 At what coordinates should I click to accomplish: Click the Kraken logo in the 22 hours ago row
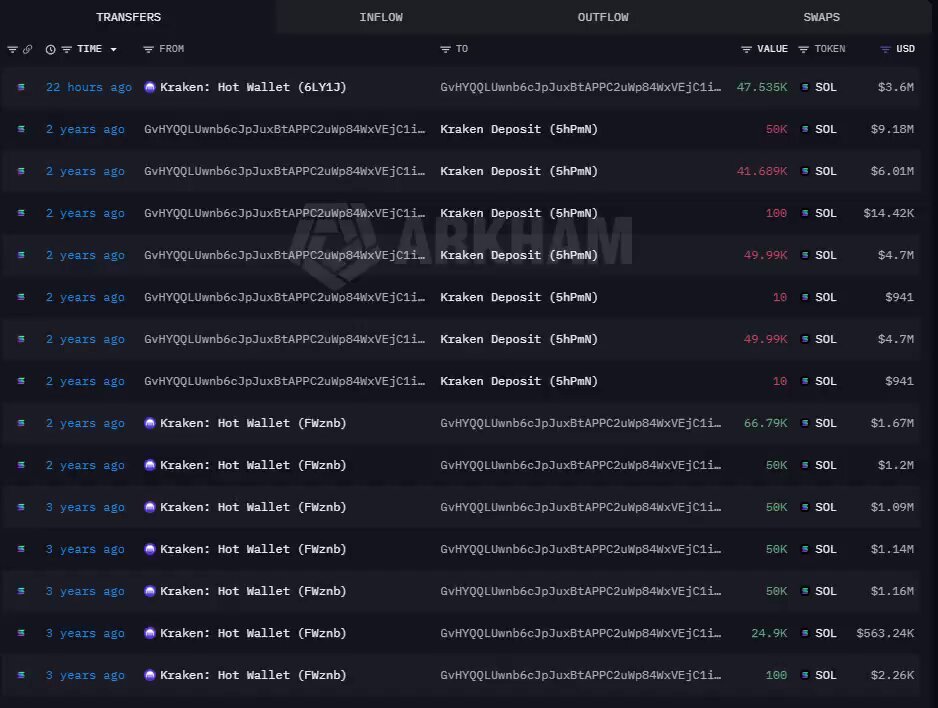[150, 87]
